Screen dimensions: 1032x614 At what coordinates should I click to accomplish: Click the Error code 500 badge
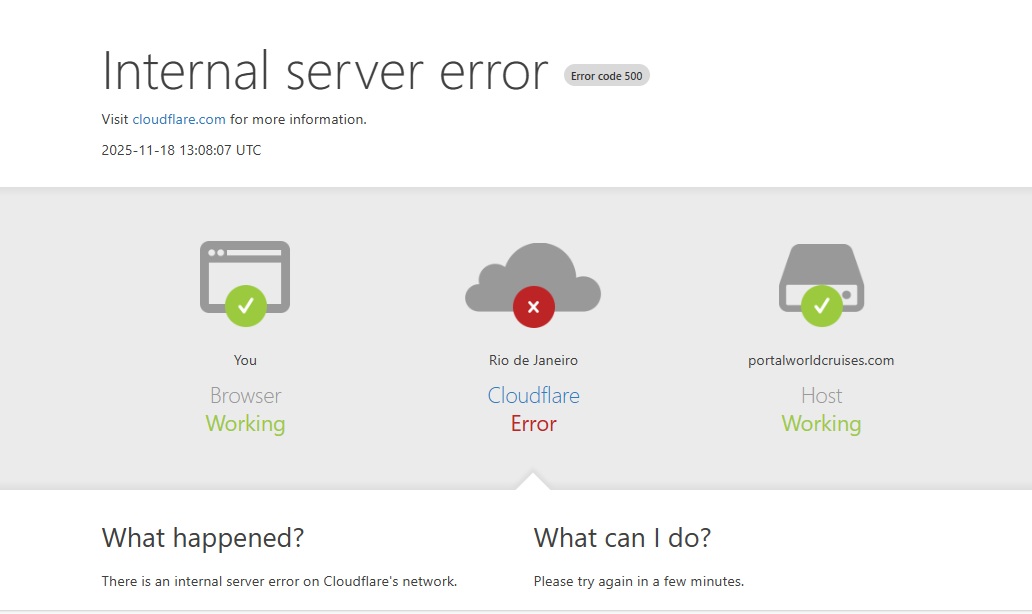[x=606, y=75]
